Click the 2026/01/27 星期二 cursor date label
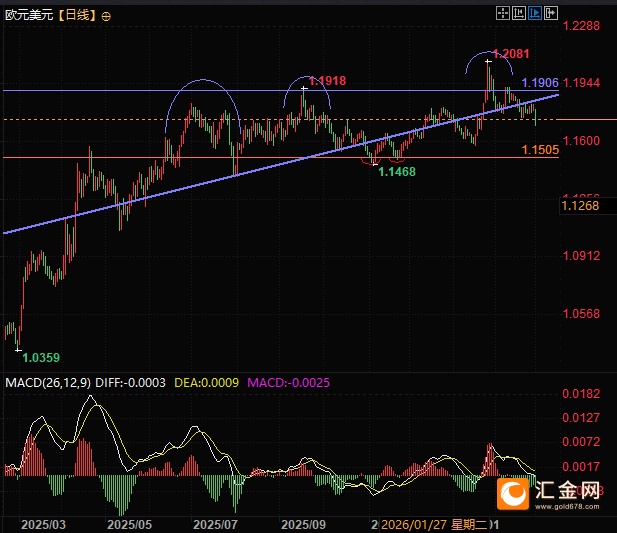 pos(434,525)
